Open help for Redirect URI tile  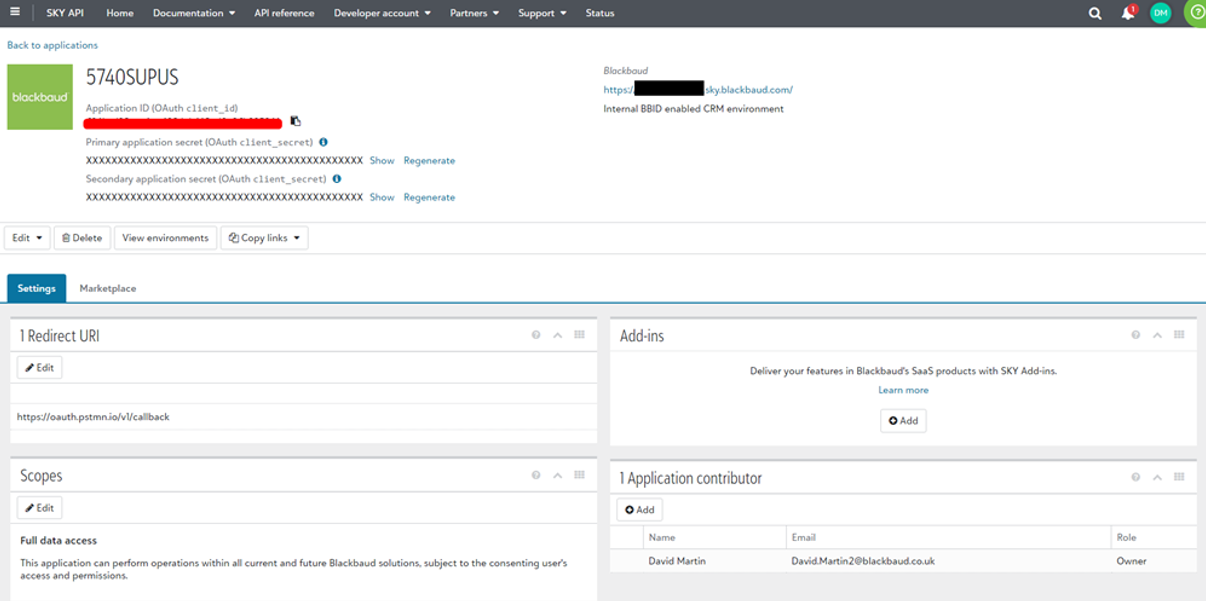click(536, 335)
